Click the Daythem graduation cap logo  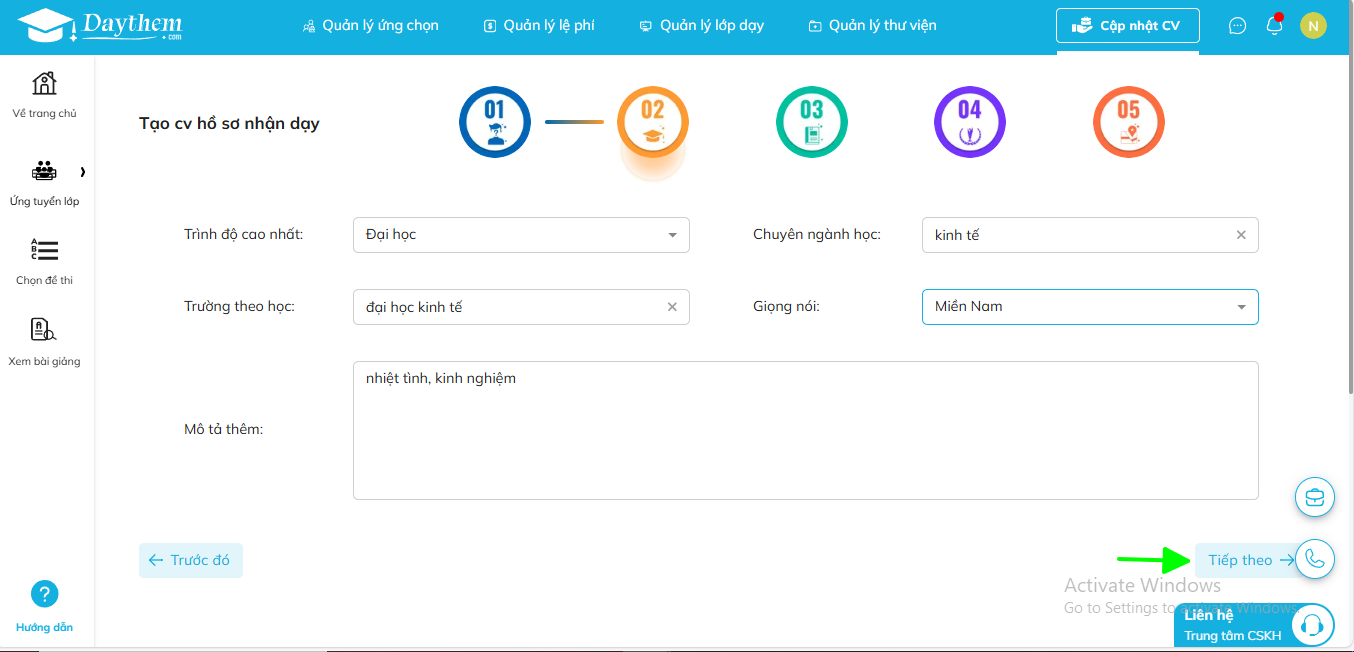coord(99,27)
